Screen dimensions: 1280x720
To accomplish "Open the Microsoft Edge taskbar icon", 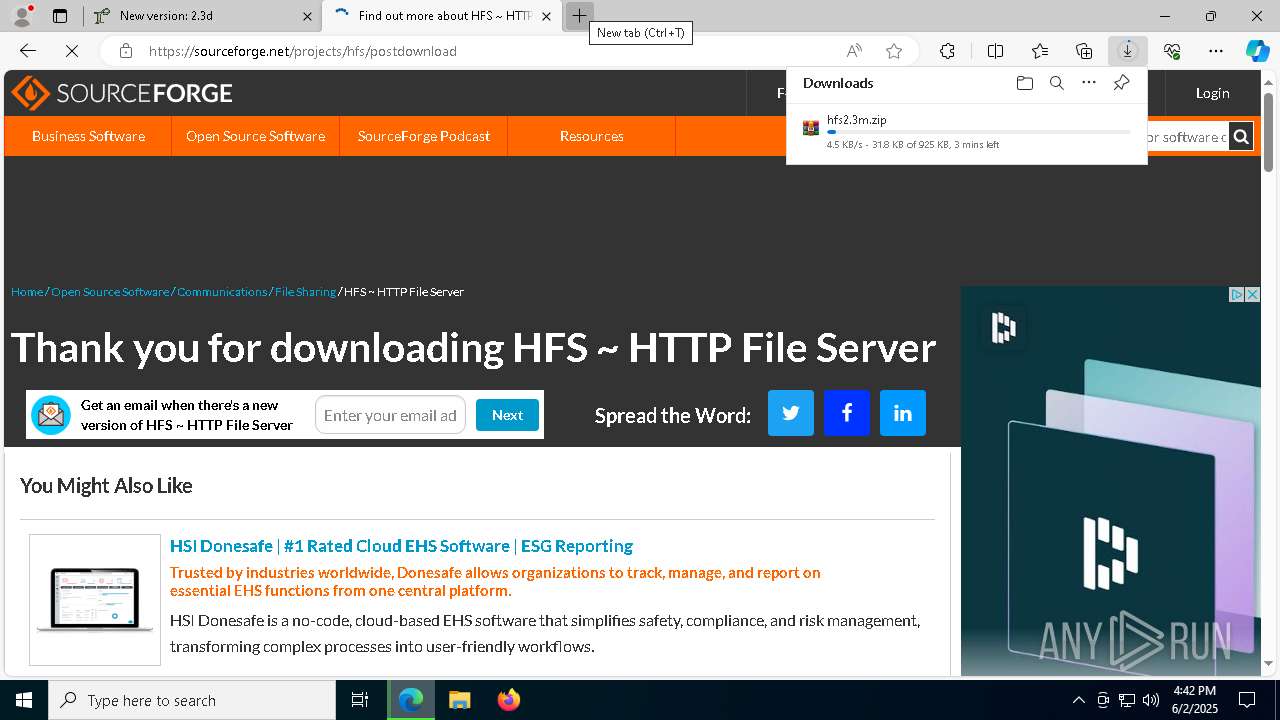I will pyautogui.click(x=411, y=700).
